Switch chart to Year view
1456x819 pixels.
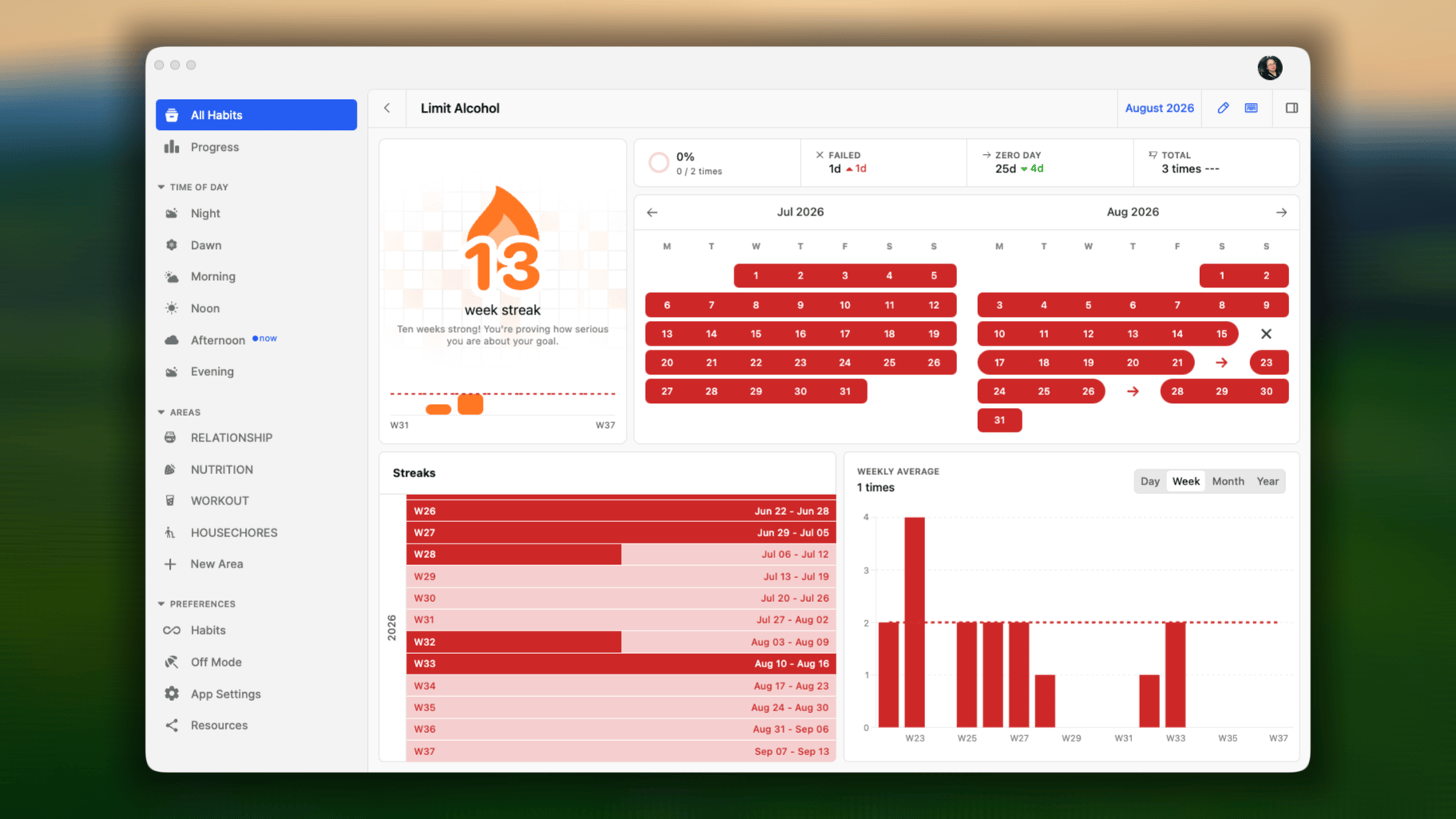(1268, 481)
